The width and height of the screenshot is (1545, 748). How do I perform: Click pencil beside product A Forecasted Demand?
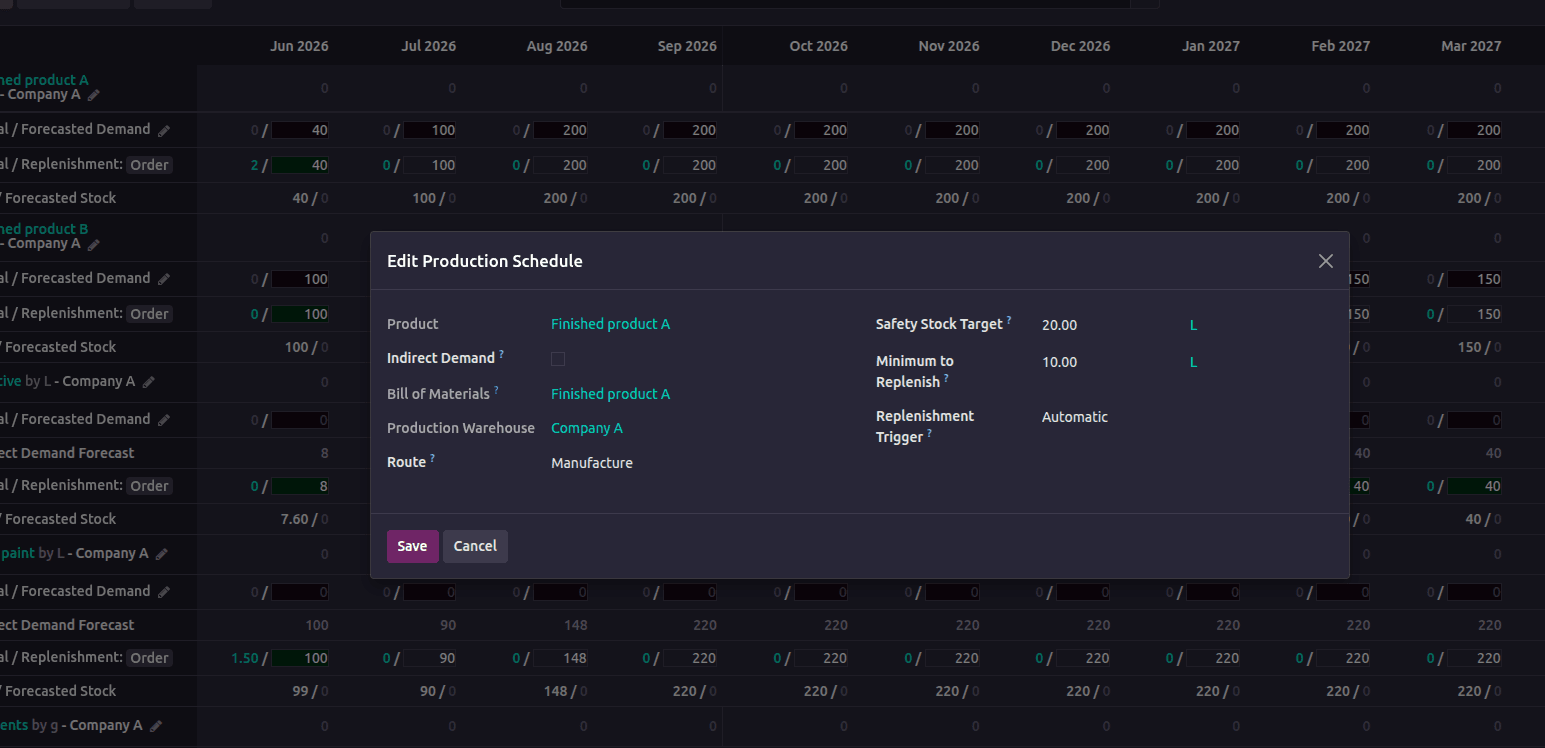(x=164, y=130)
